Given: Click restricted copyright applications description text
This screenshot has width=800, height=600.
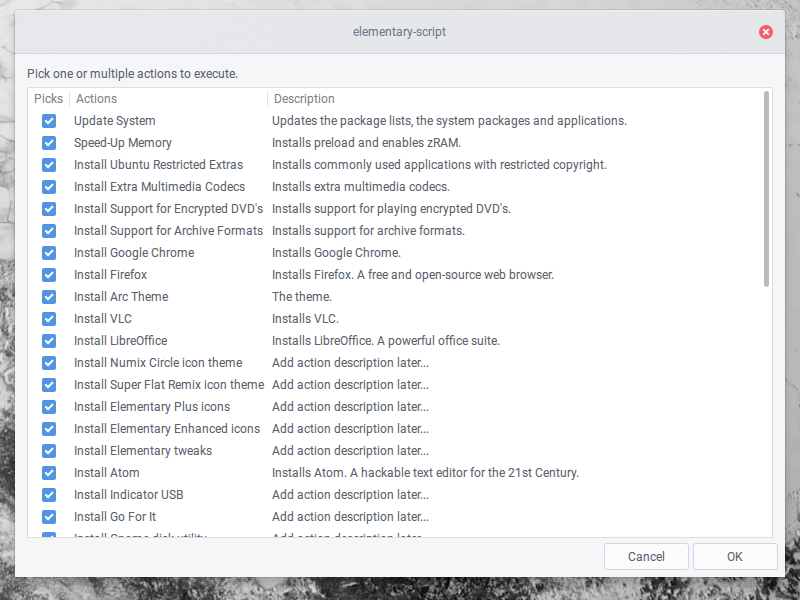Looking at the screenshot, I should point(439,165).
